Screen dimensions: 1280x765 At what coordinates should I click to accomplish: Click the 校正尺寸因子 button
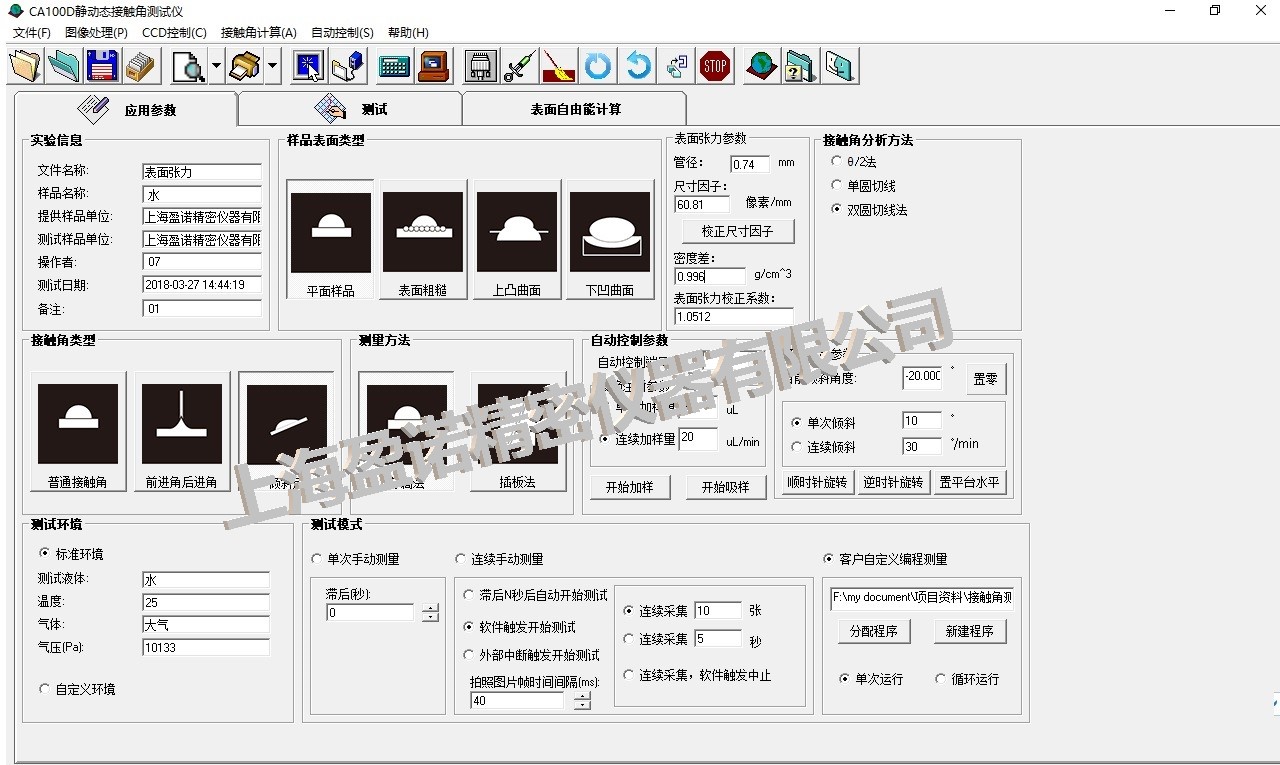(x=736, y=231)
